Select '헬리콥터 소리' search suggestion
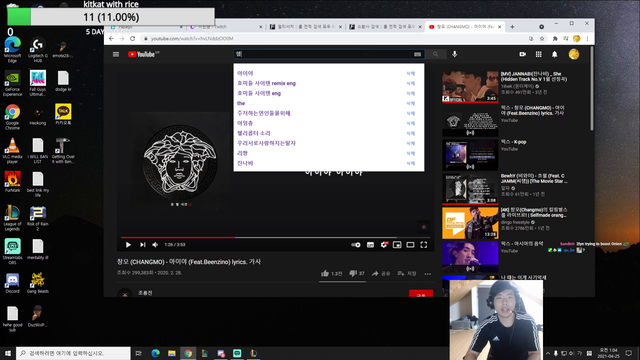Viewport: 640px width, 360px height. point(254,133)
